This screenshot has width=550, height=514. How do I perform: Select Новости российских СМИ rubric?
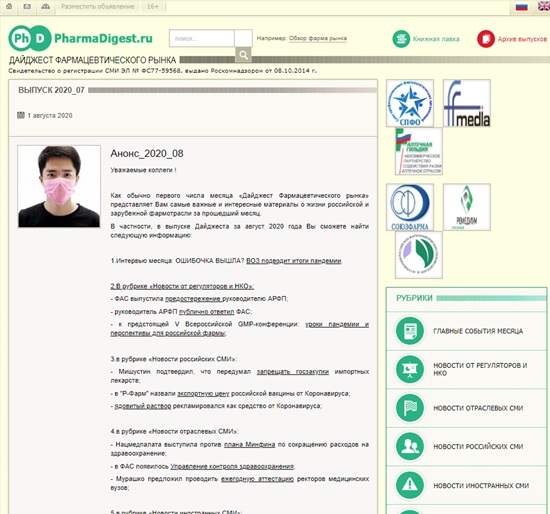coord(466,447)
